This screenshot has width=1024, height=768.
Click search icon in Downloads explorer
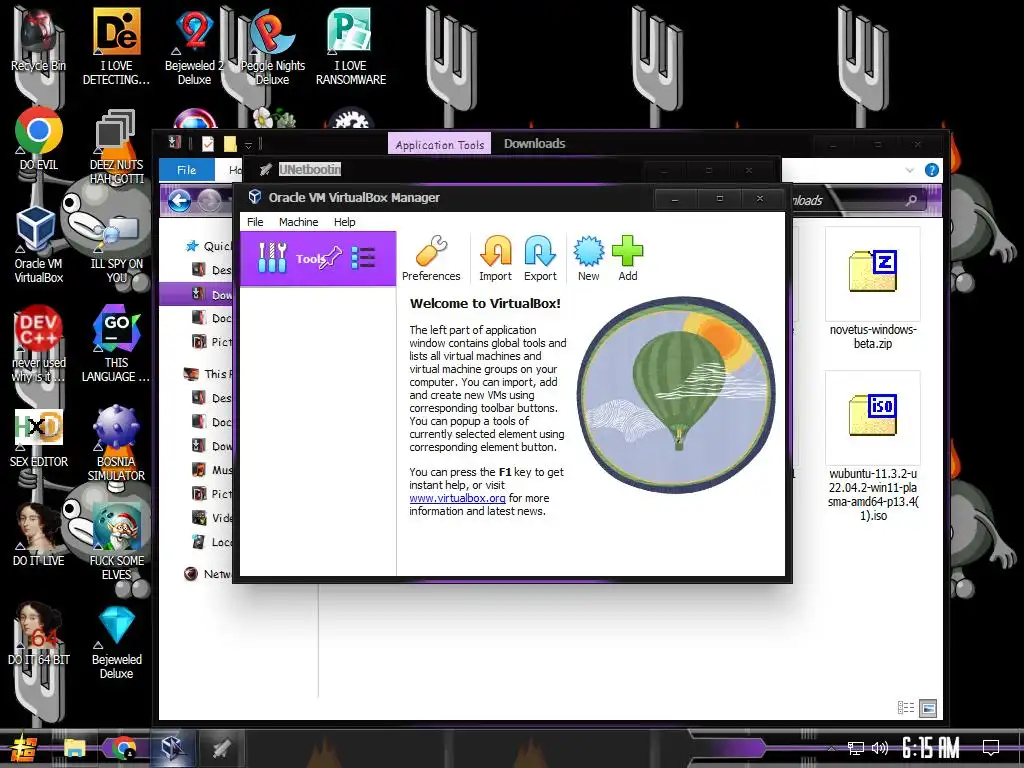tap(911, 200)
